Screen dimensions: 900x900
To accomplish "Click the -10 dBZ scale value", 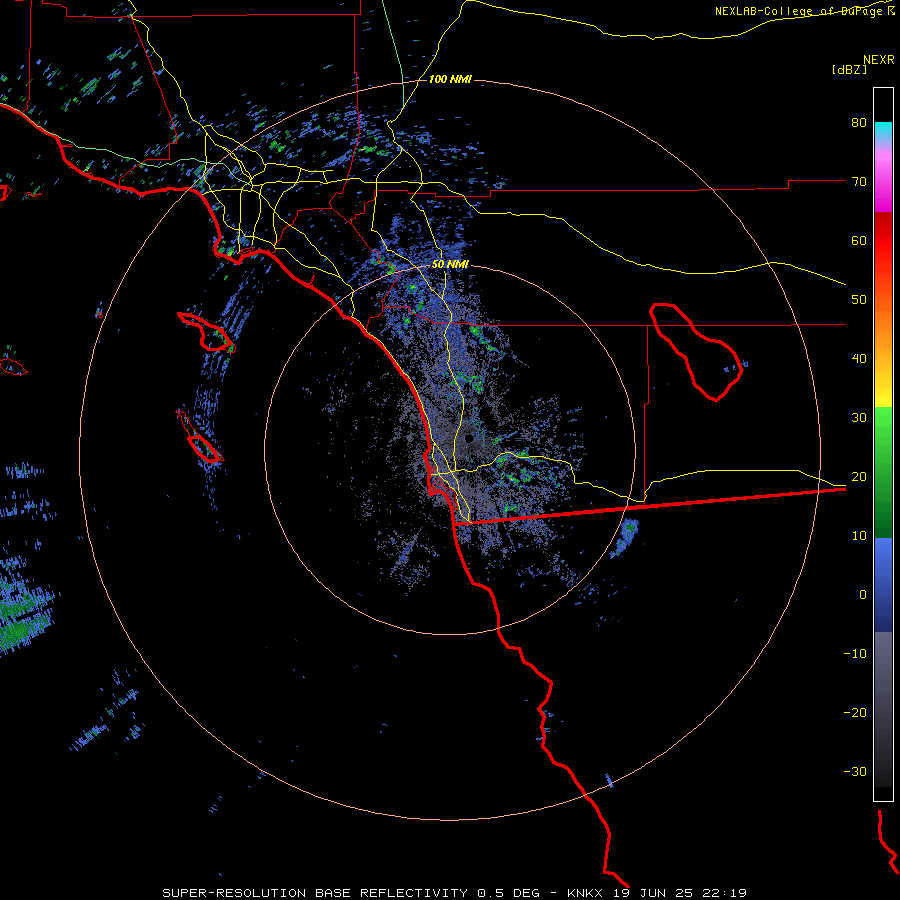I will click(x=855, y=654).
